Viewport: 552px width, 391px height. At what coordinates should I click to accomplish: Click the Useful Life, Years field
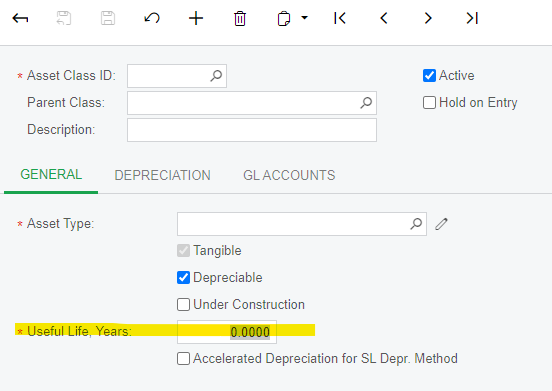pyautogui.click(x=227, y=332)
